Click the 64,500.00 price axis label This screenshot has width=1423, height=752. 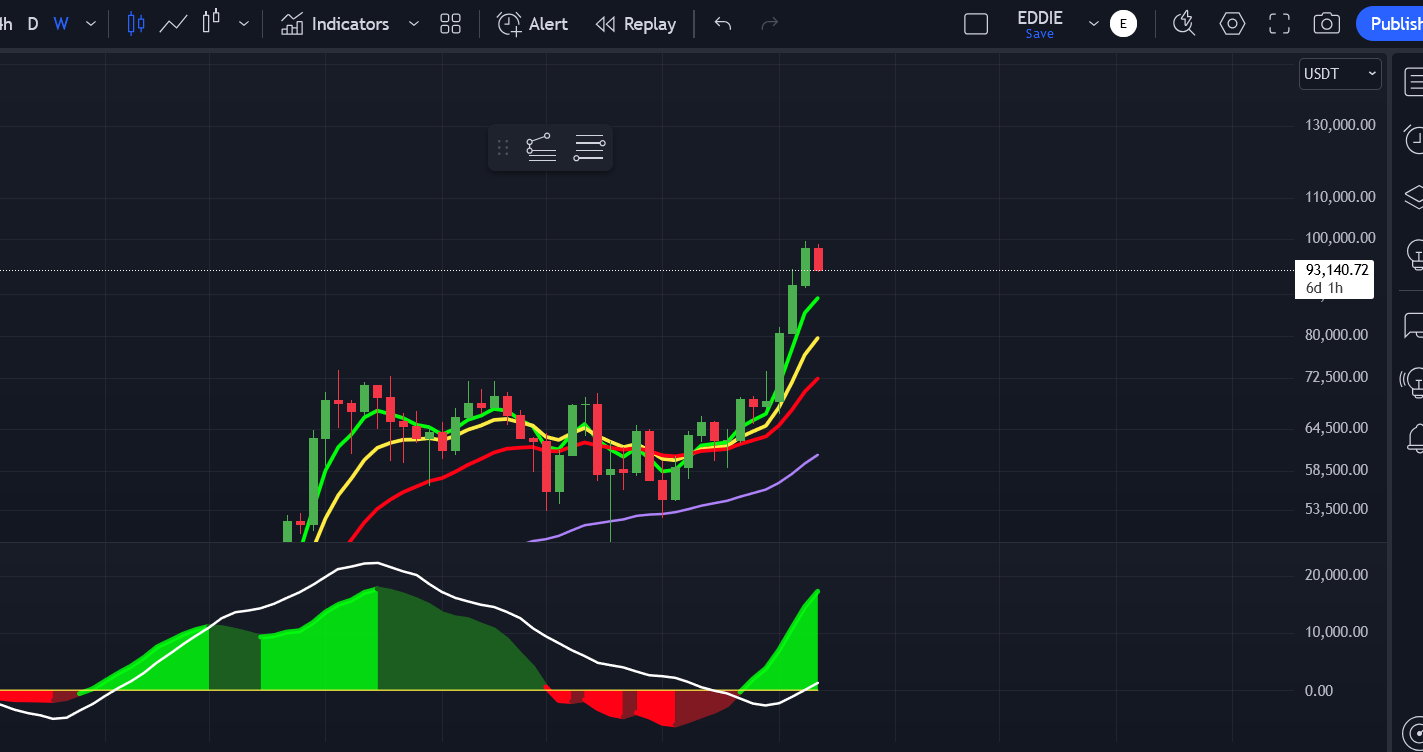(x=1336, y=428)
